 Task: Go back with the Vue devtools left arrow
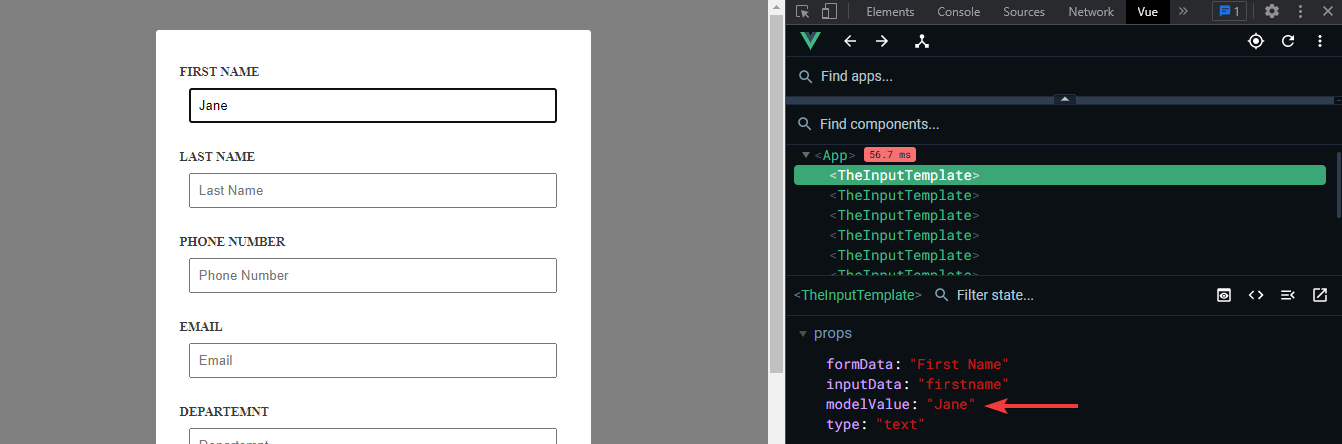coord(850,41)
